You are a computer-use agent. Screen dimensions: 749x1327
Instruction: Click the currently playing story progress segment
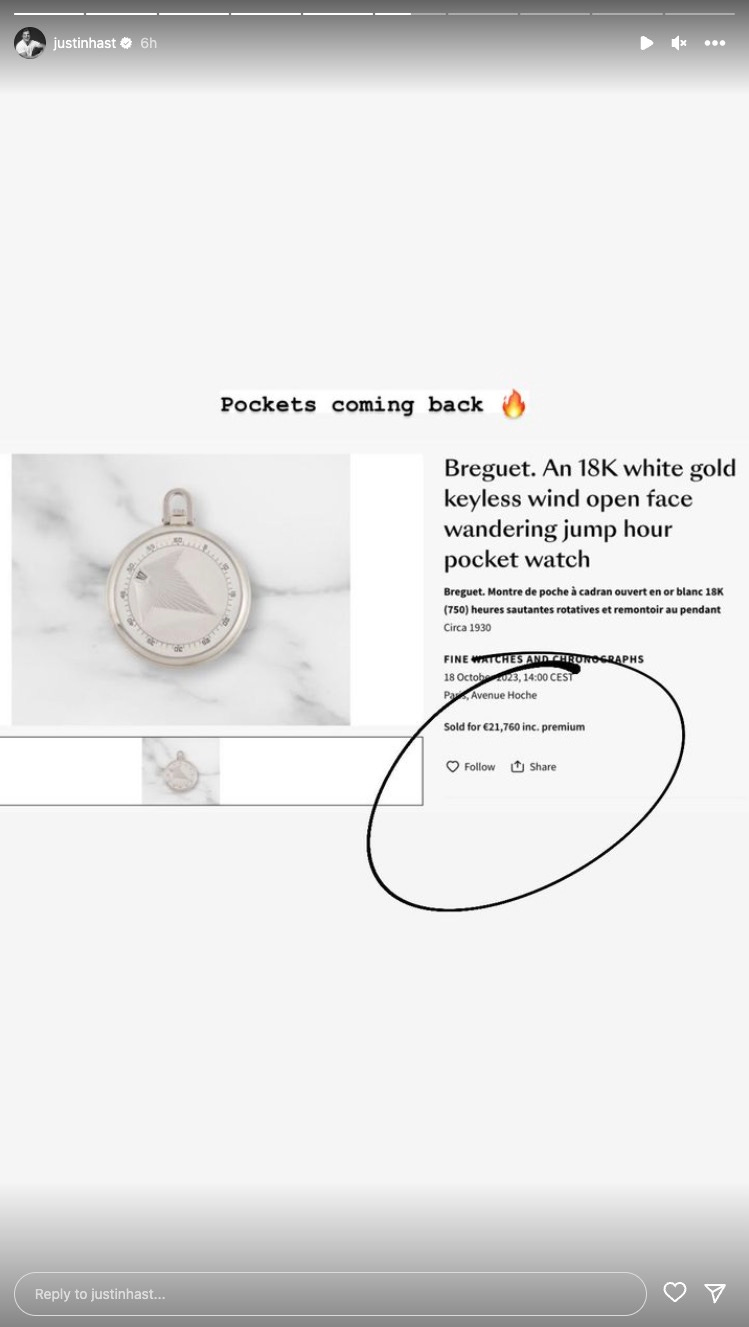(410, 13)
